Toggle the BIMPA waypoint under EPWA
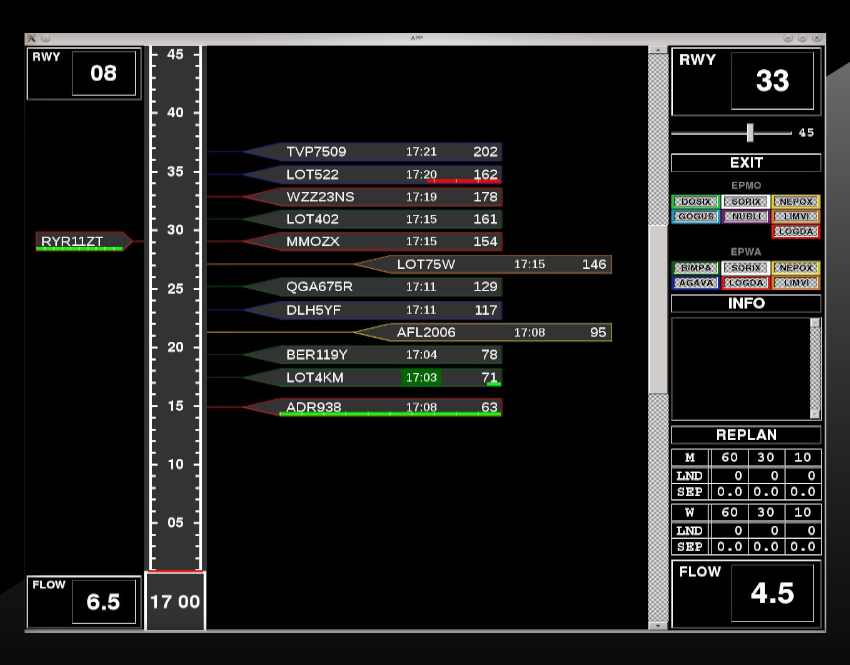Viewport: 850px width, 665px height. [x=695, y=268]
